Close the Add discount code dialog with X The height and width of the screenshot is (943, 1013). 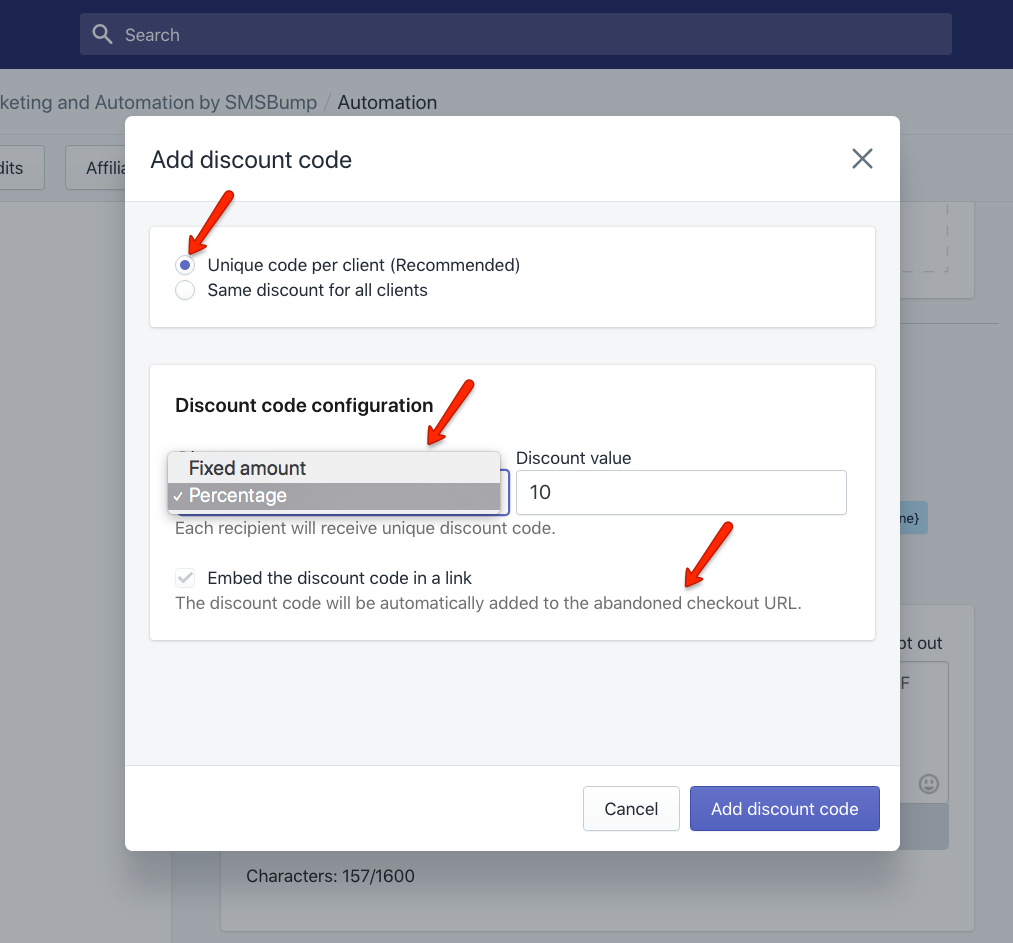(862, 158)
